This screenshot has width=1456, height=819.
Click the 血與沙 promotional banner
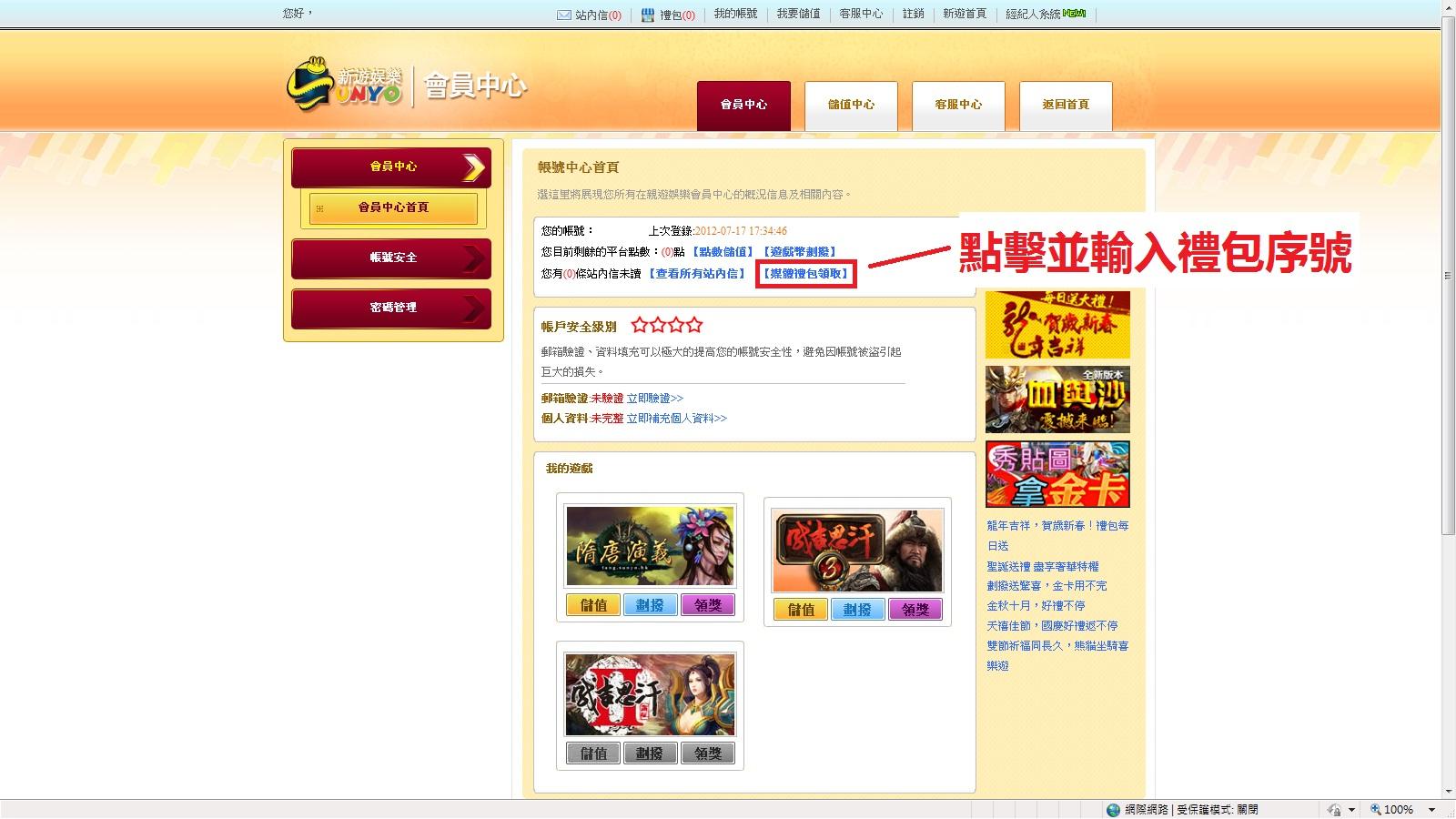click(x=1057, y=399)
